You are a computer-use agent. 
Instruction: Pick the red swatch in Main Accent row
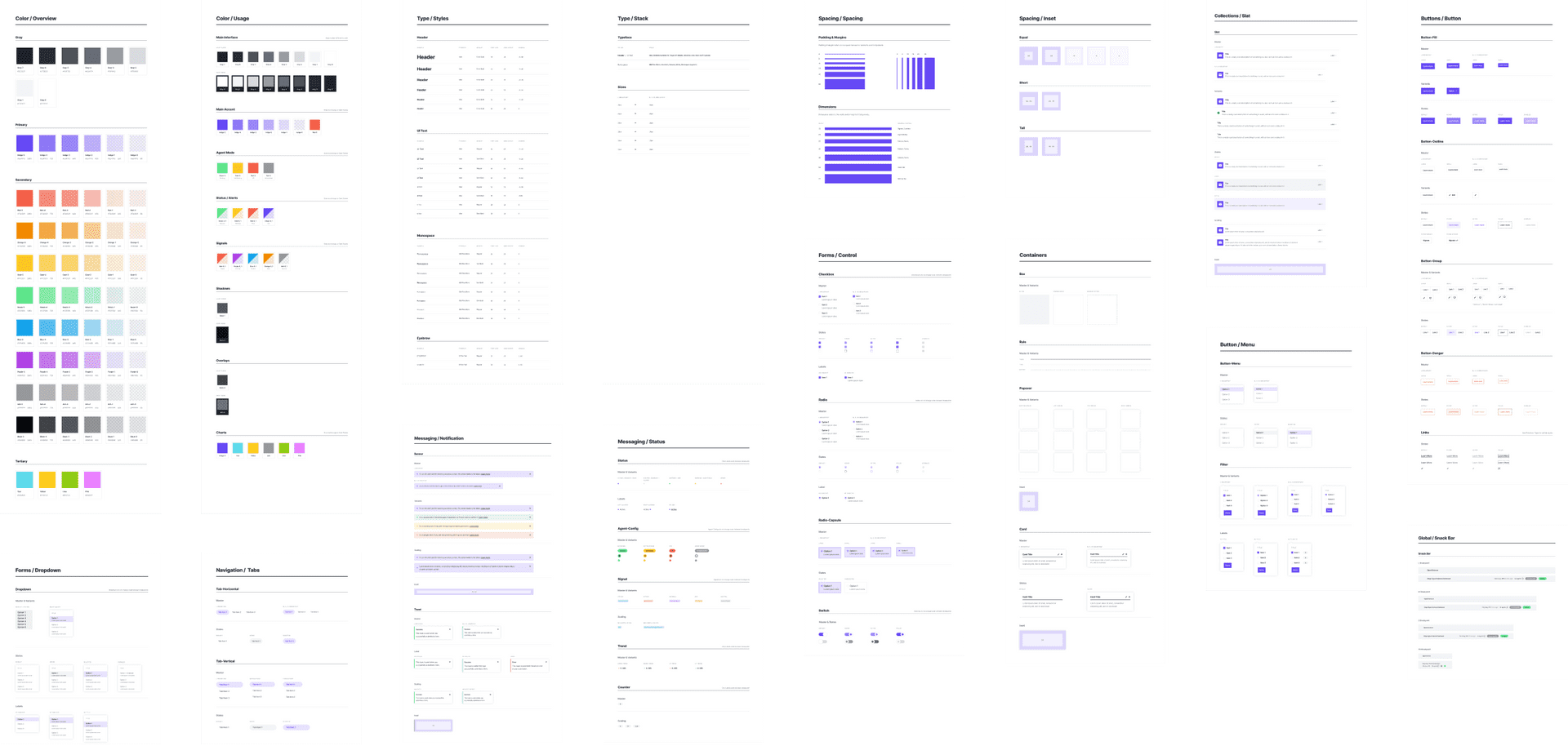315,125
